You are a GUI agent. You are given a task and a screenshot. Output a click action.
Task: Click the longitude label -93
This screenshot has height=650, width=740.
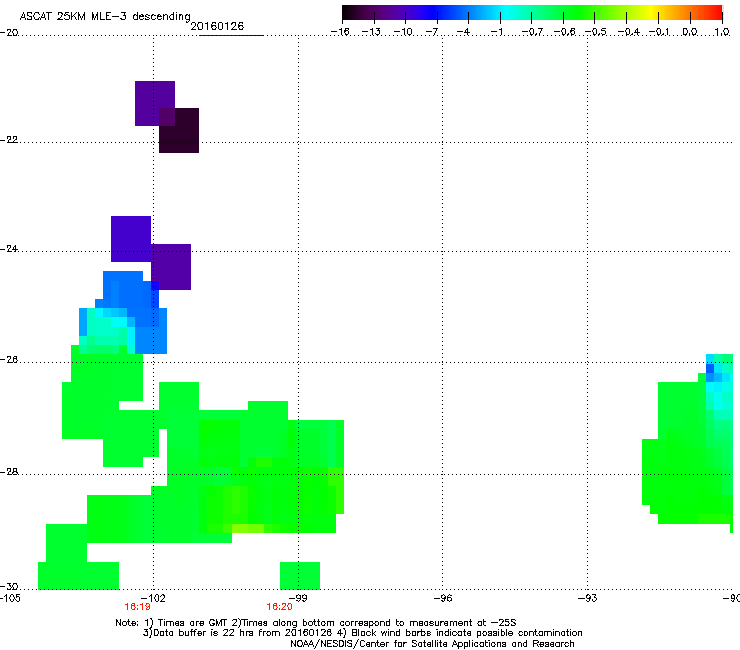(x=587, y=598)
